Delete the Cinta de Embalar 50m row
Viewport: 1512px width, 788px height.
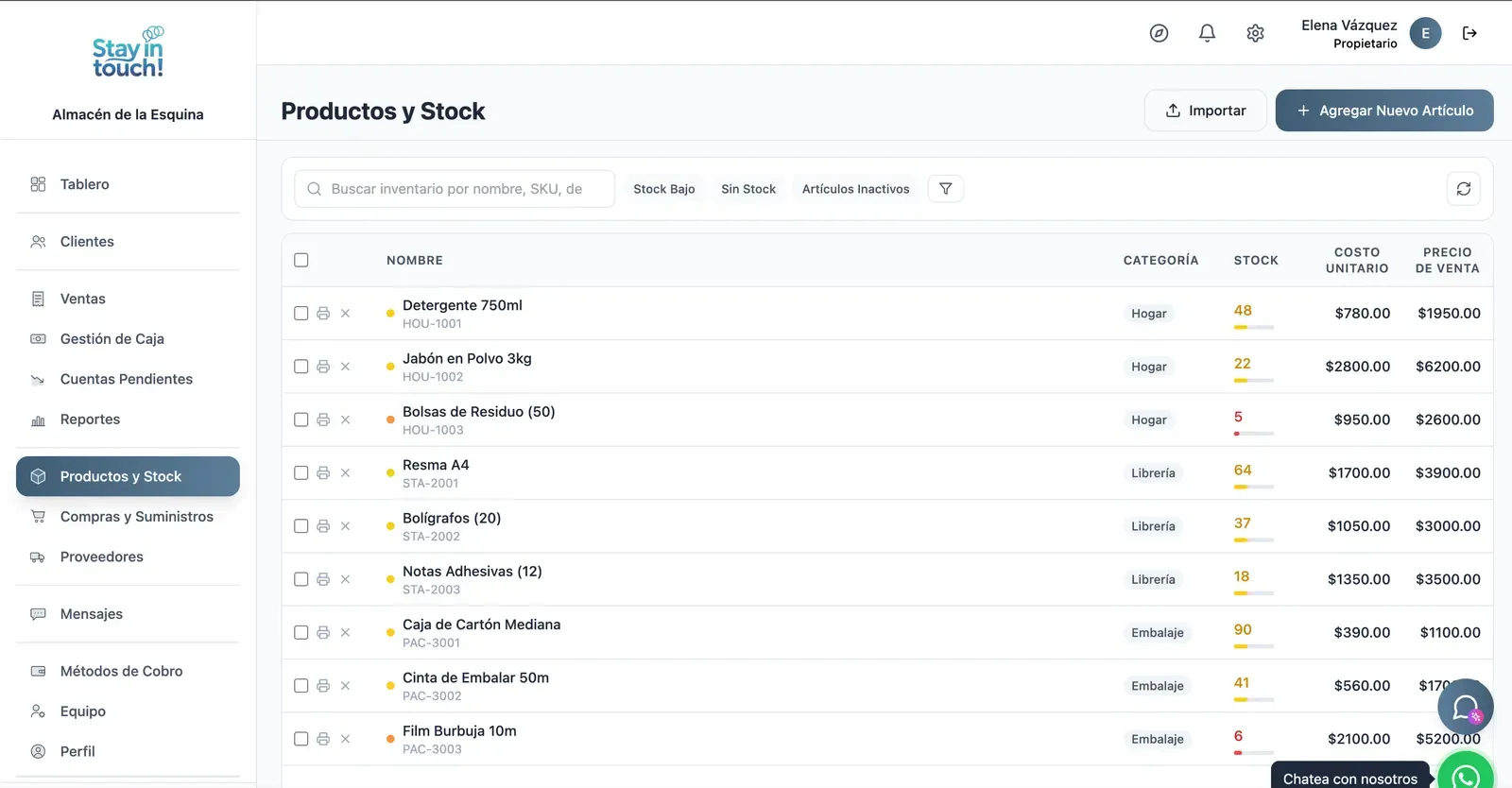[x=346, y=686]
